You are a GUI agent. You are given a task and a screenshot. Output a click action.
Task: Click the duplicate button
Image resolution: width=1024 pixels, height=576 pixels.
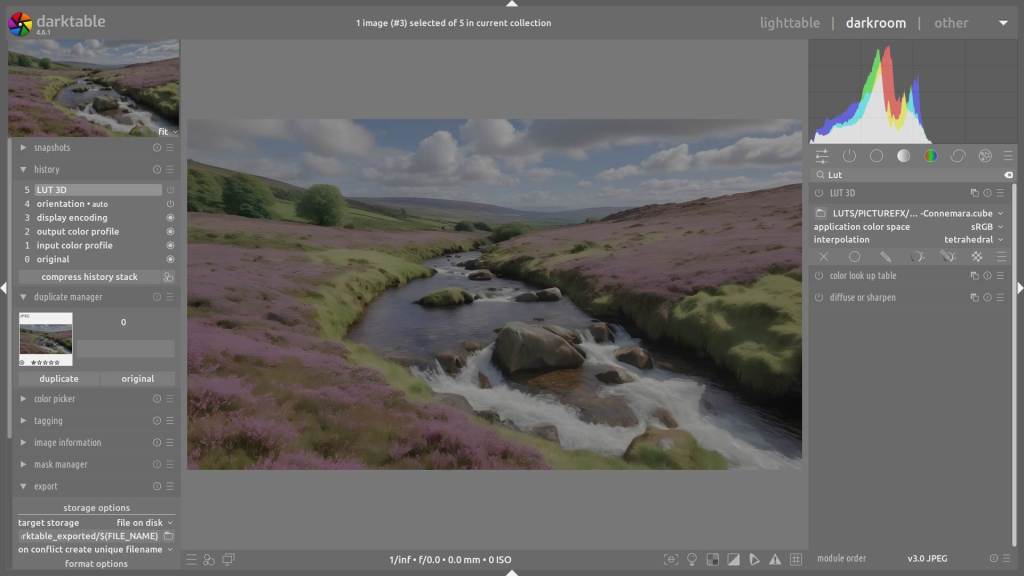coord(59,379)
